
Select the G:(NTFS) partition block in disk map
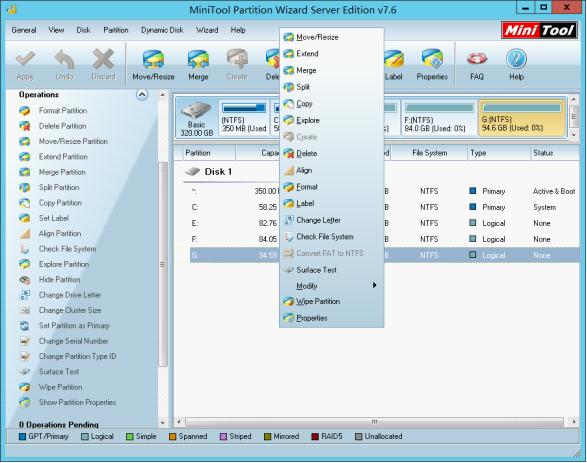pyautogui.click(x=522, y=118)
